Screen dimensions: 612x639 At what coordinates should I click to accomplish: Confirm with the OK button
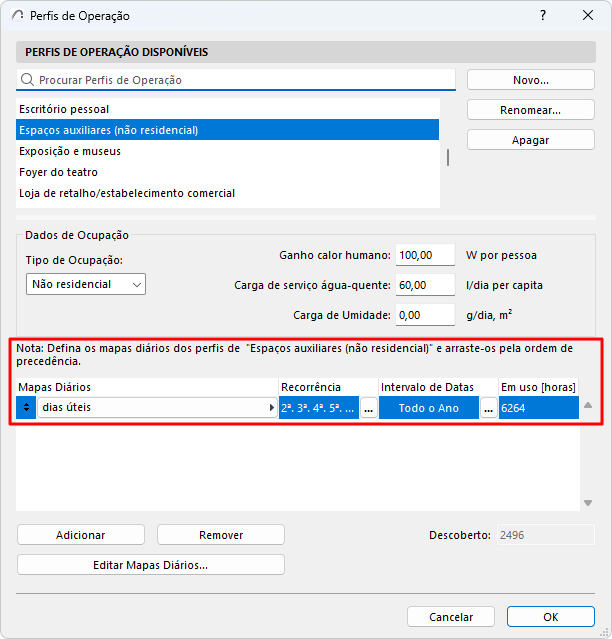point(550,617)
